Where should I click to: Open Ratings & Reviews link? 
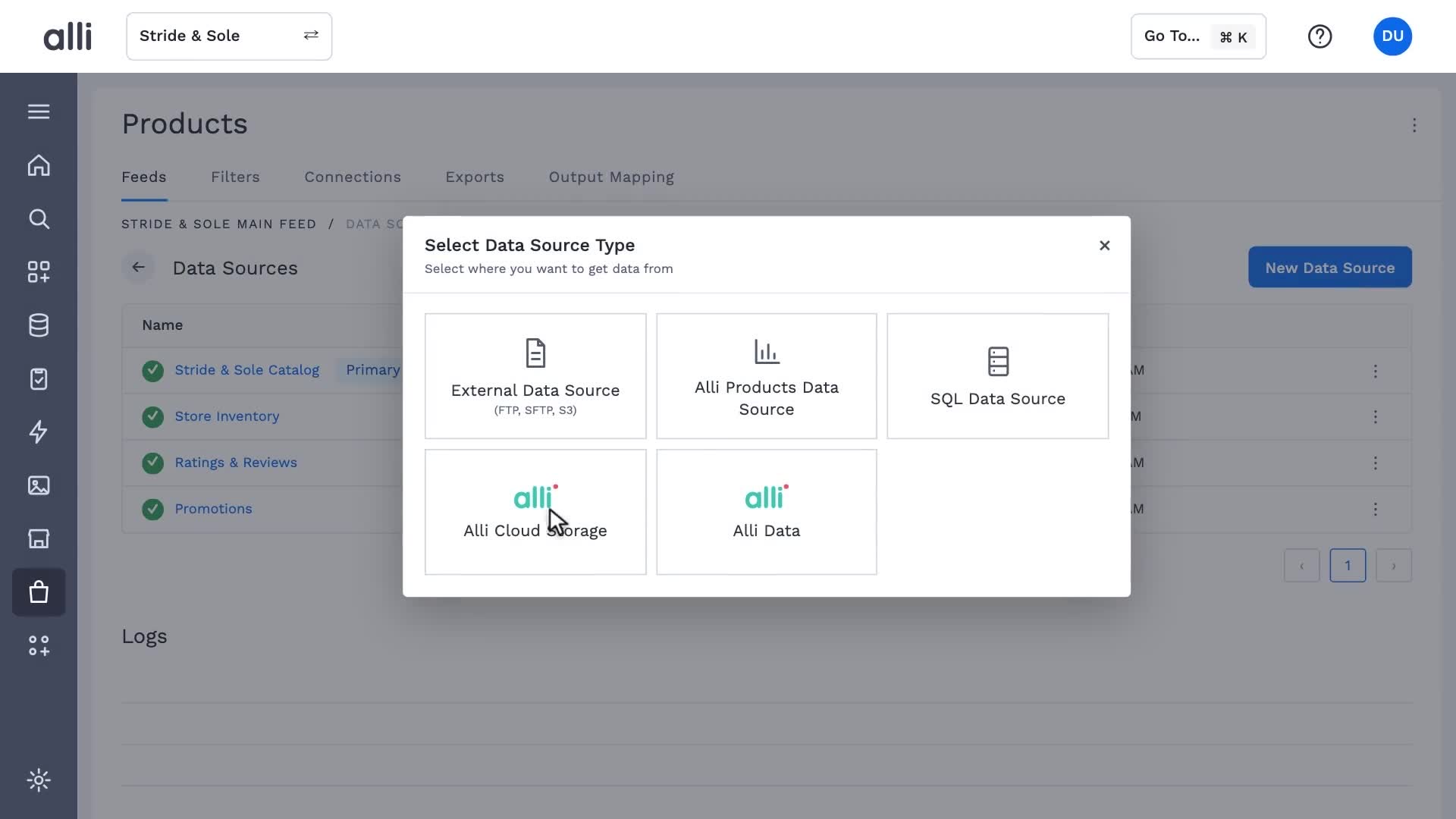236,463
